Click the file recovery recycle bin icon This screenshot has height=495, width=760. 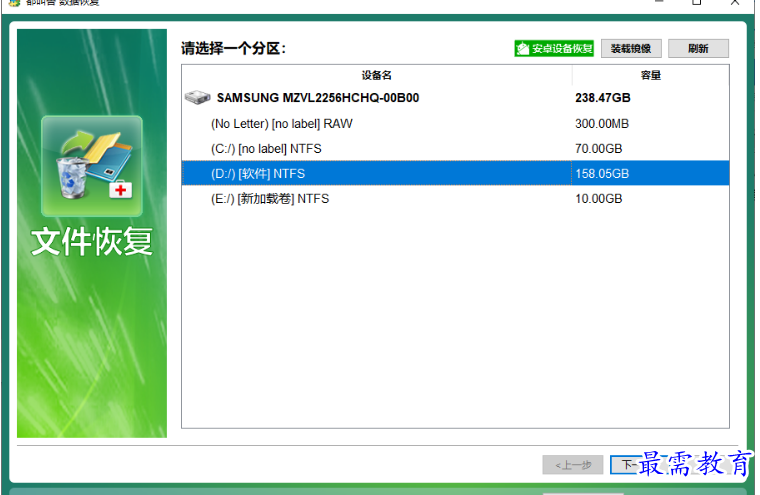click(x=92, y=166)
